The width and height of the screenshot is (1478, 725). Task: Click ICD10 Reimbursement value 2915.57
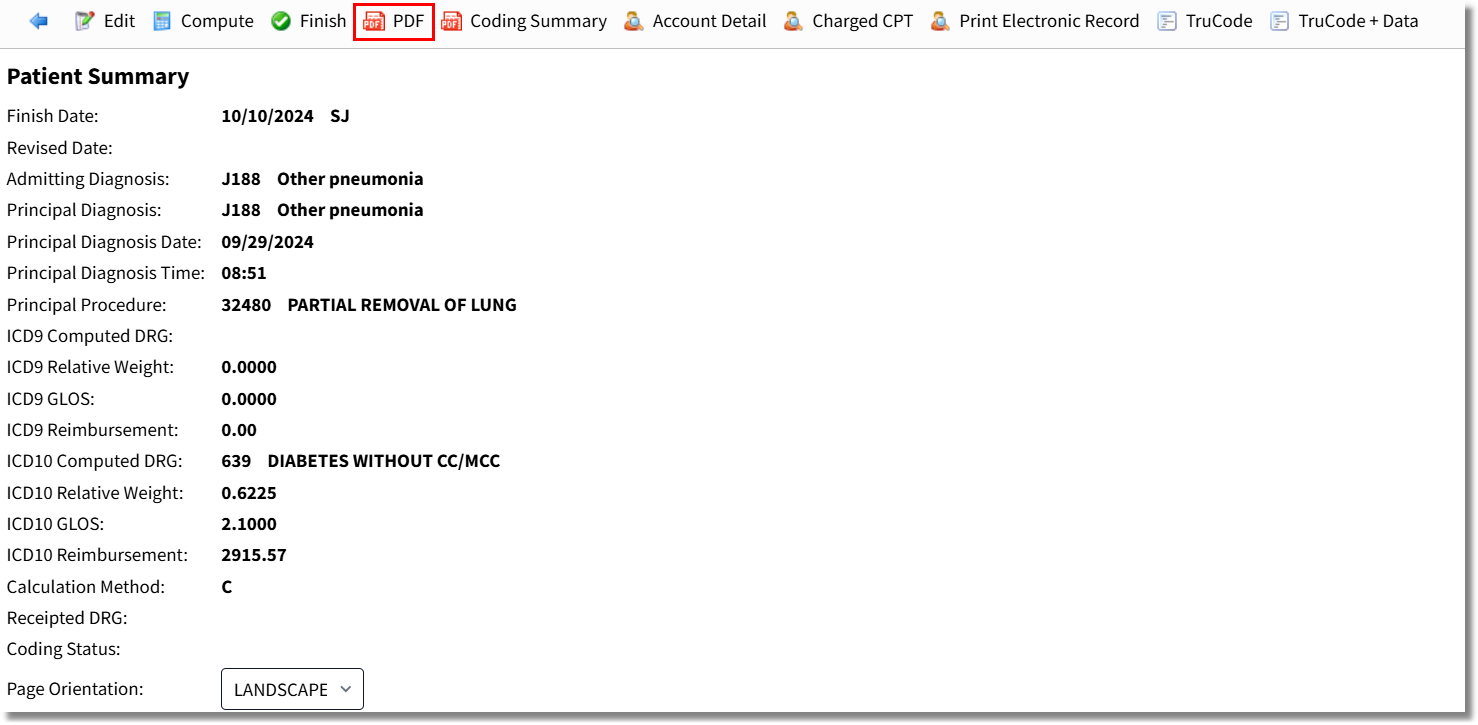click(x=254, y=555)
